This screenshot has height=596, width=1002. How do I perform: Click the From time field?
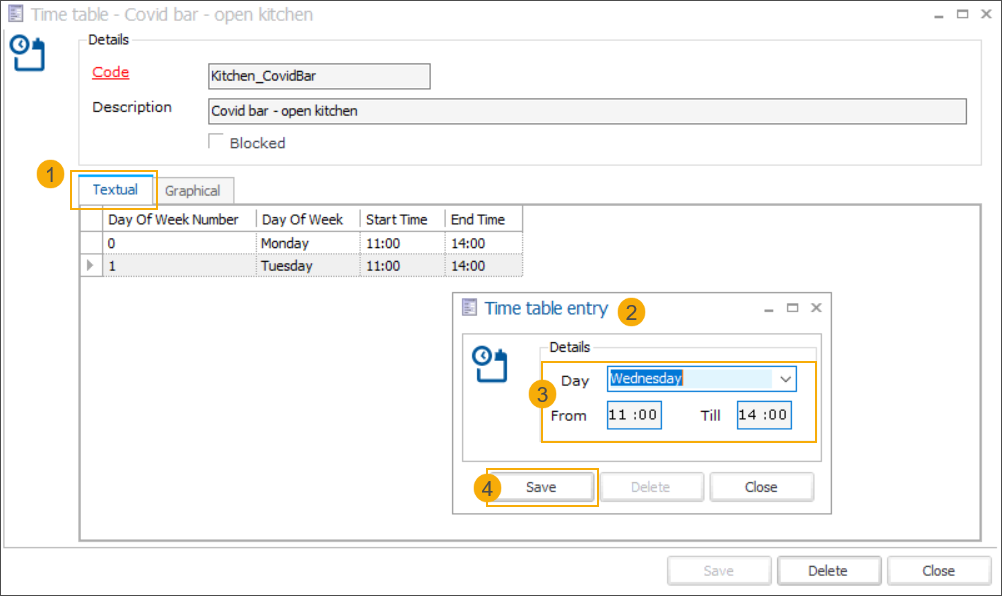pos(634,415)
